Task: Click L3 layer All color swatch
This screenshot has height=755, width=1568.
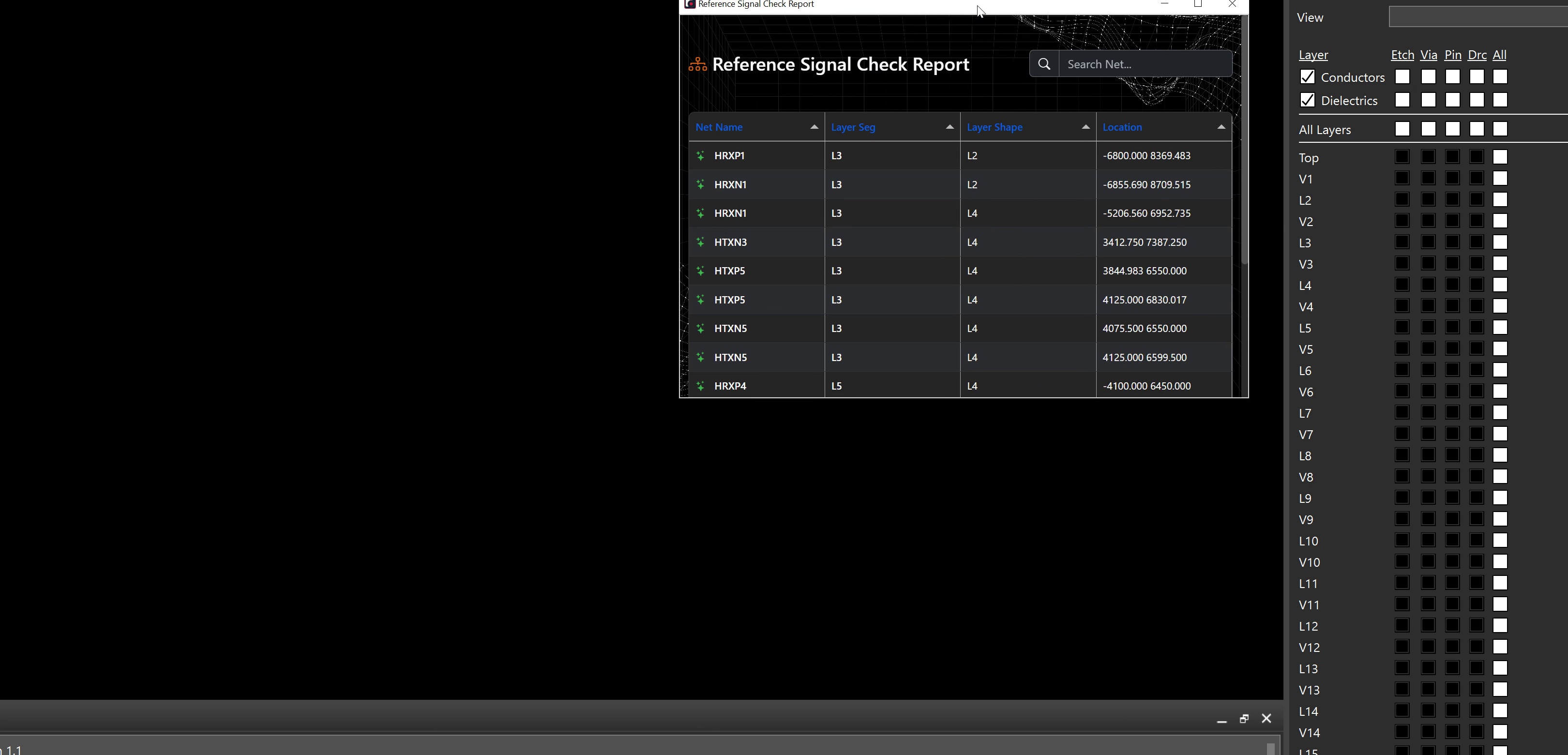Action: [1500, 242]
